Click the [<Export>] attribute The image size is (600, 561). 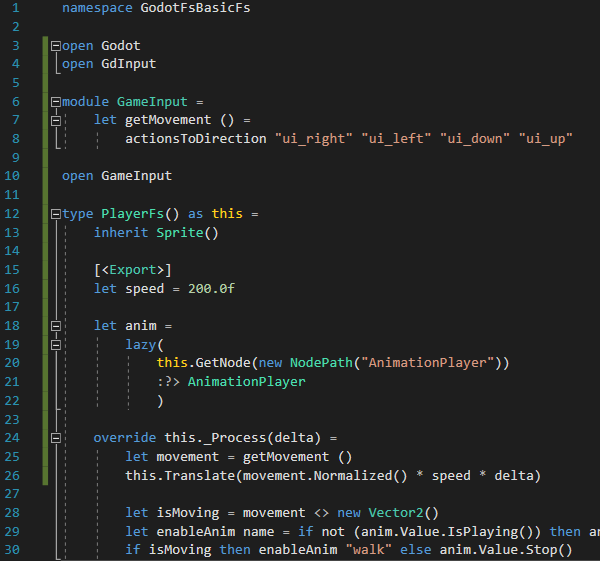click(133, 270)
